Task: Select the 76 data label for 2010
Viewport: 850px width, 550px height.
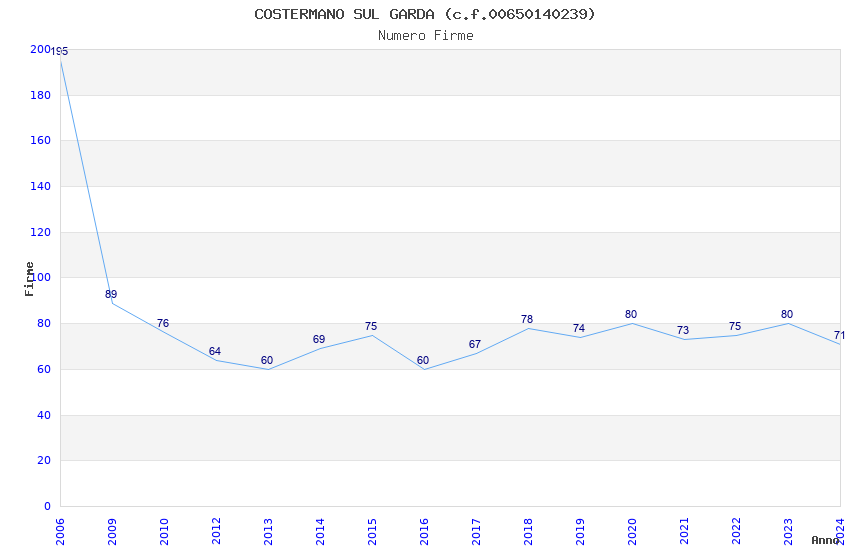Action: 163,323
